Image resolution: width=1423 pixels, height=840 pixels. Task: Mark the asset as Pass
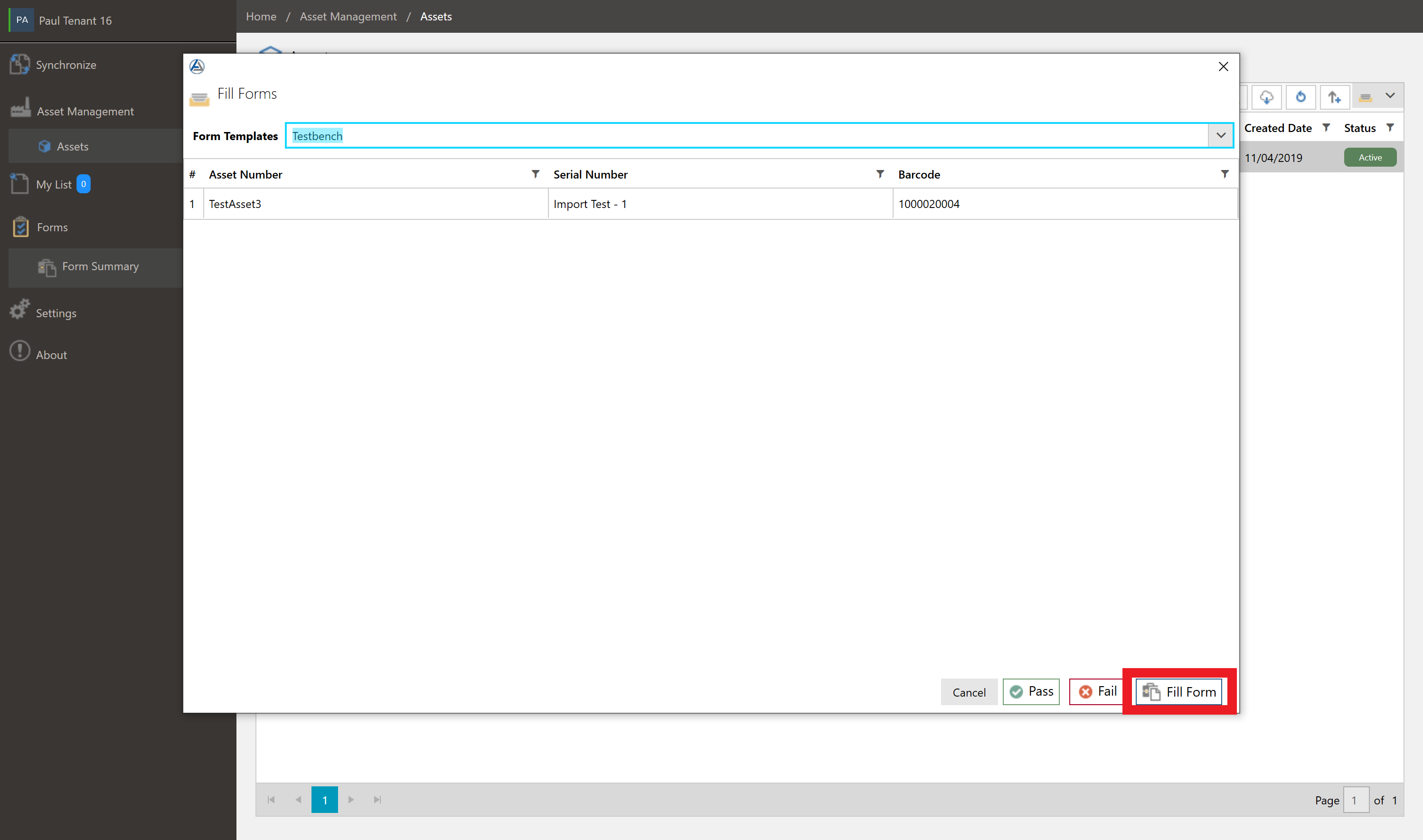pos(1031,692)
